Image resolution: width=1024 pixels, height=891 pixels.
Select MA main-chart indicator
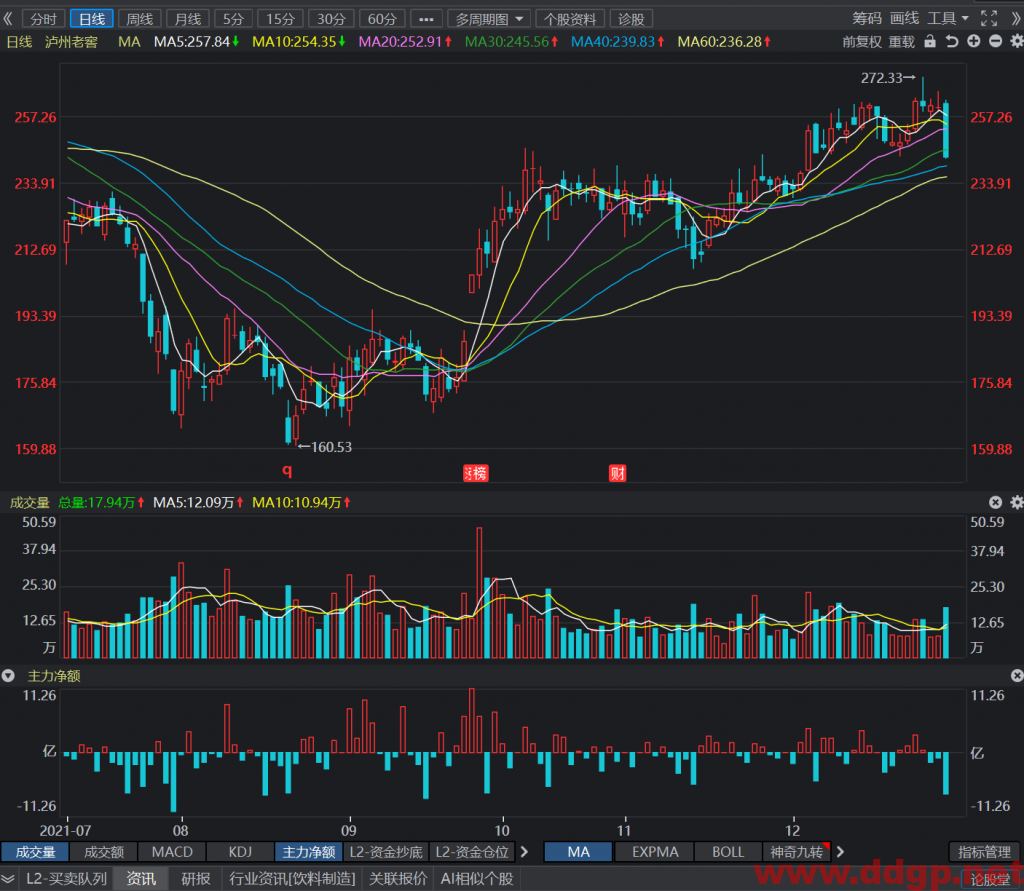click(578, 852)
